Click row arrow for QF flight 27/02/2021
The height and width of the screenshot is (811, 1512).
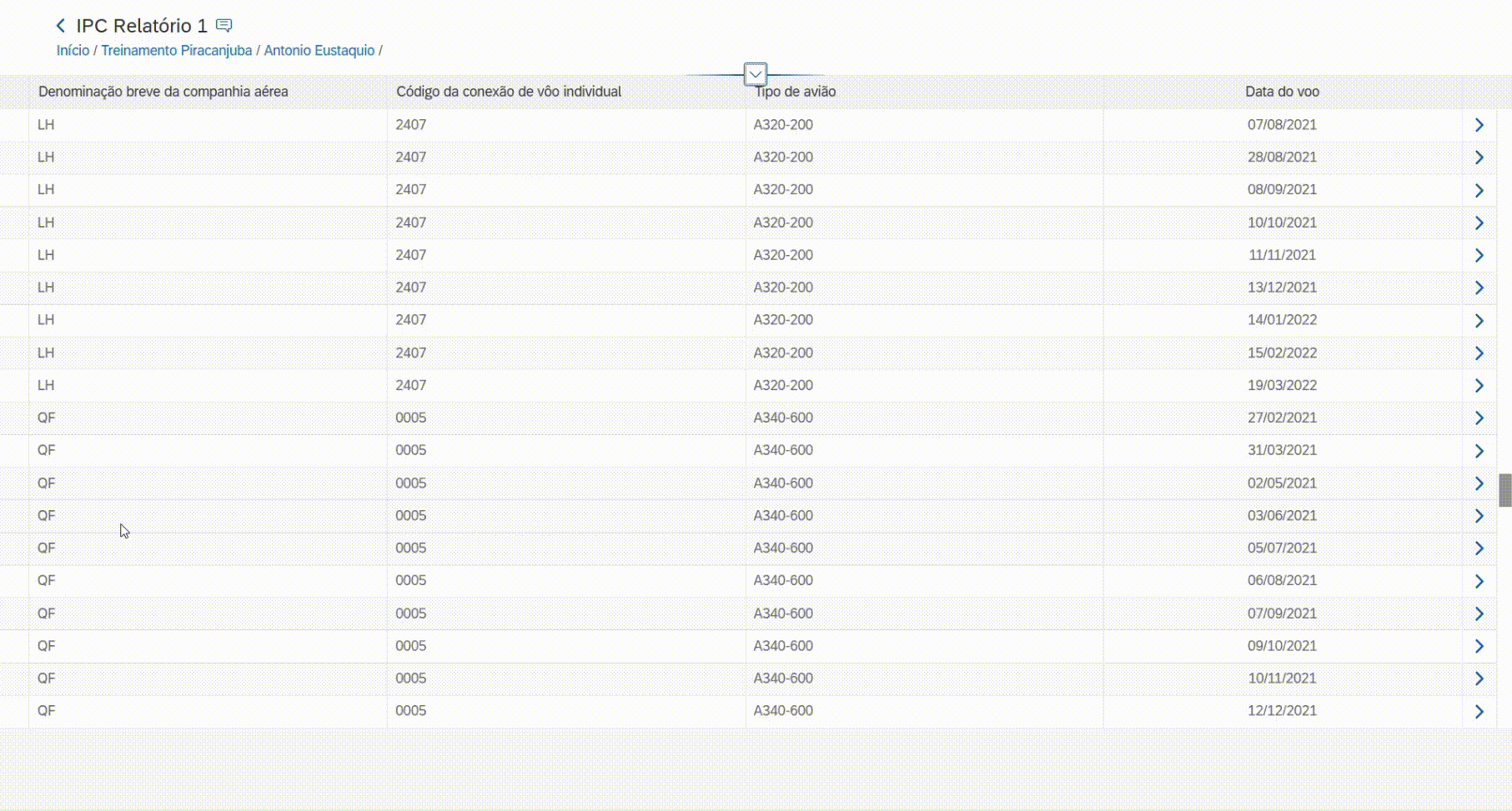point(1479,418)
